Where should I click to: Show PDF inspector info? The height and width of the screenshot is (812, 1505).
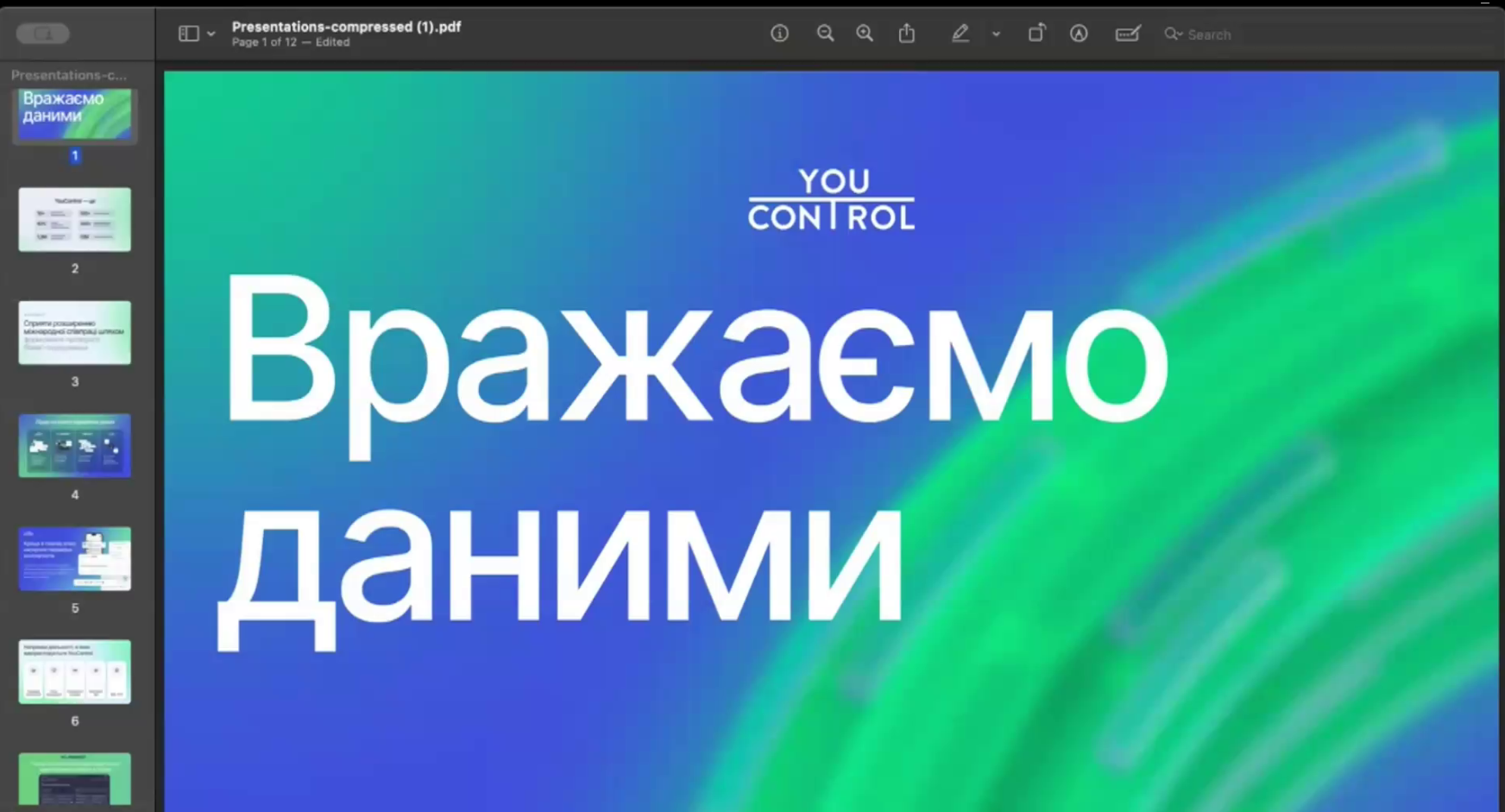coord(779,34)
